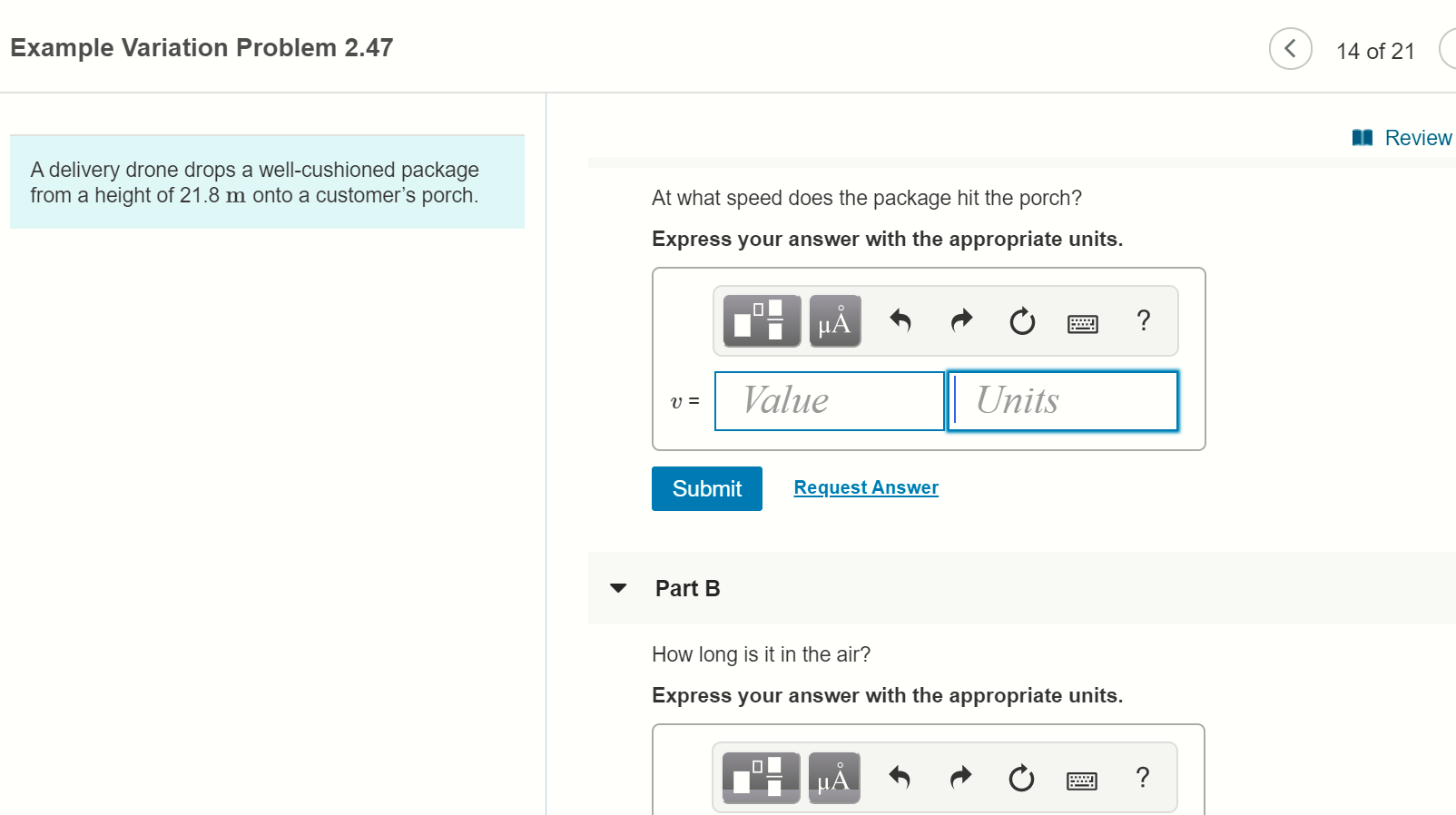Focus the Value input field
This screenshot has width=1456, height=815.
pos(830,401)
